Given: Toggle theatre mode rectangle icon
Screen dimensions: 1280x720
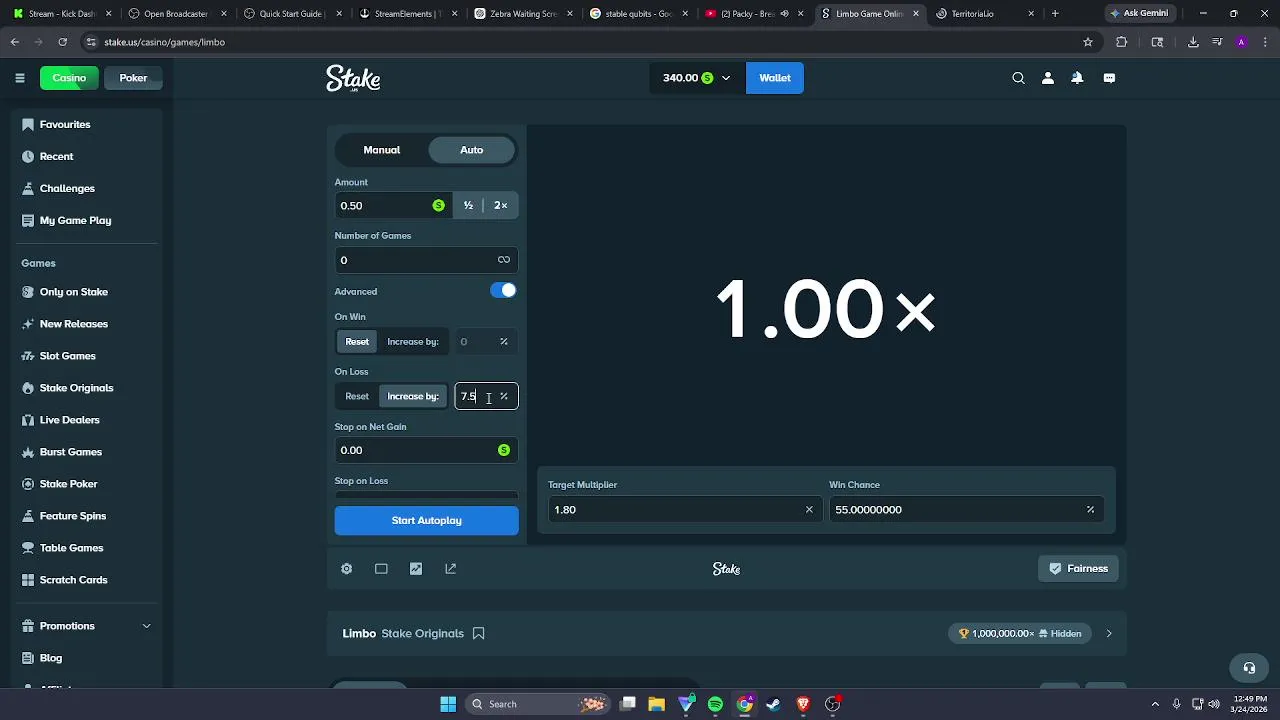Looking at the screenshot, I should [381, 568].
